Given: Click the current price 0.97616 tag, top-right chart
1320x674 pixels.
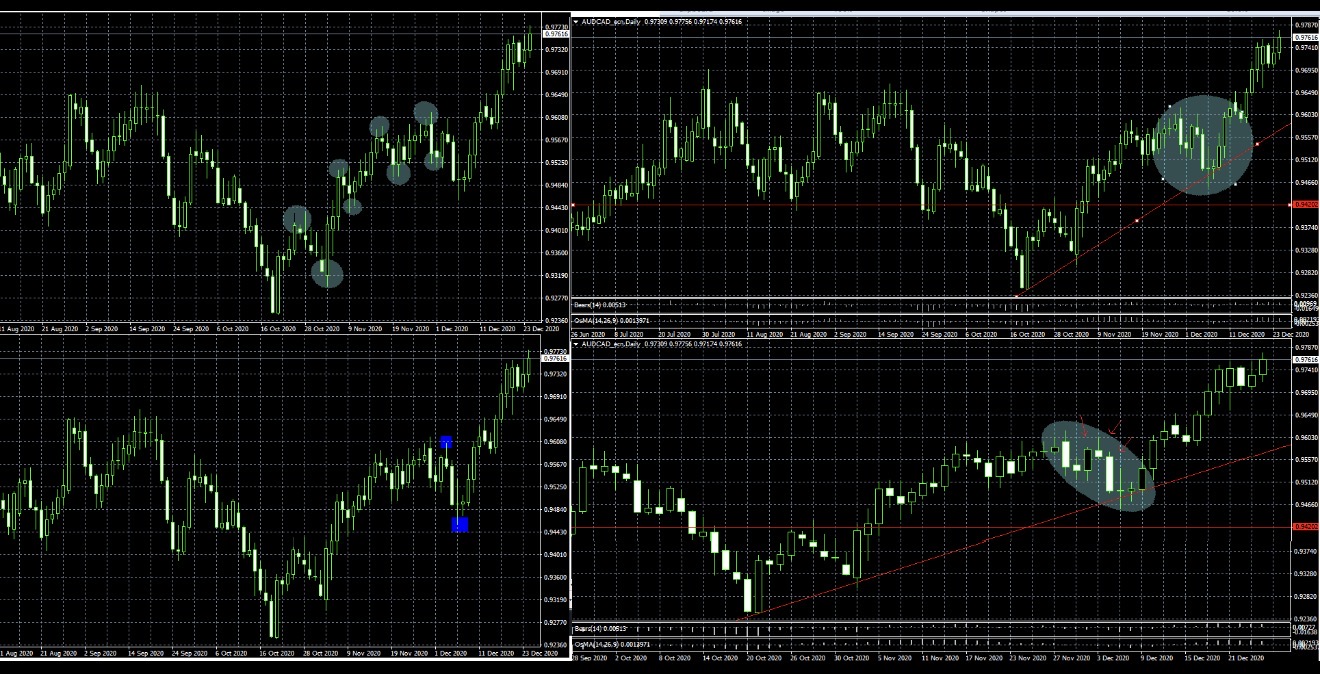Looking at the screenshot, I should (x=1304, y=37).
